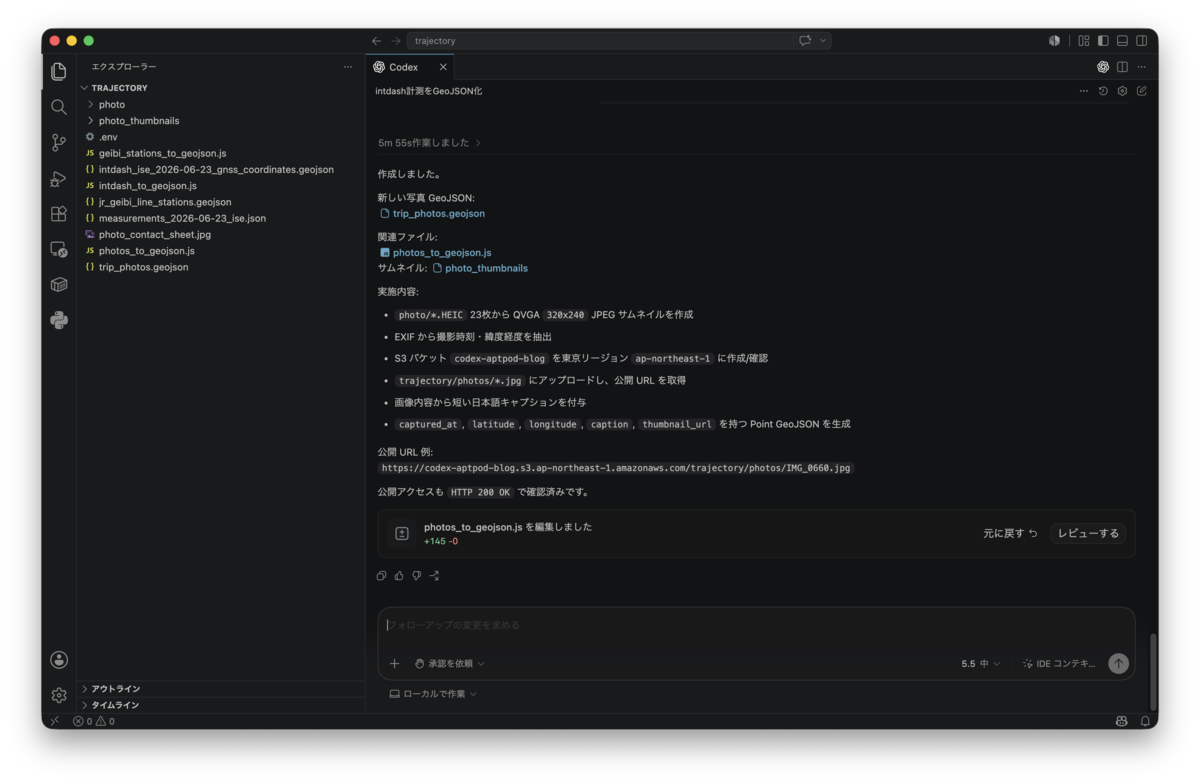Open the errors and warnings count in status bar

94,721
